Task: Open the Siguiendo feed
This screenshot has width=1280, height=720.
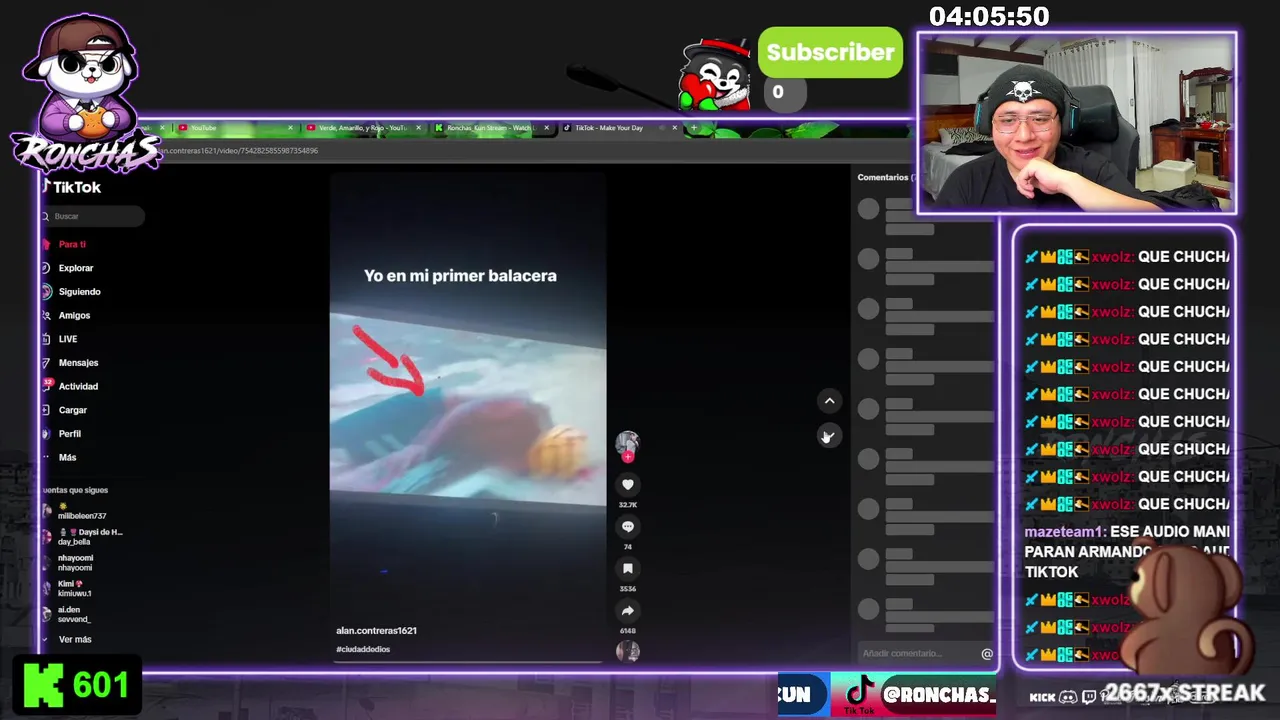Action: click(x=80, y=292)
